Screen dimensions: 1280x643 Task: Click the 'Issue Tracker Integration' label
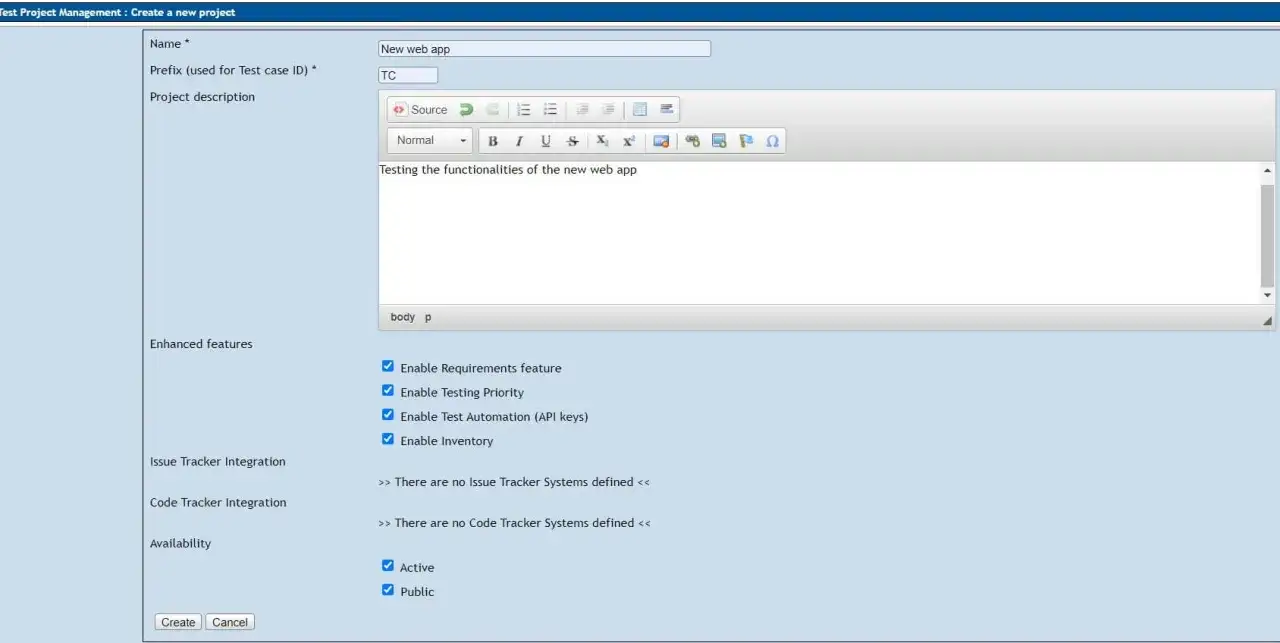point(218,462)
